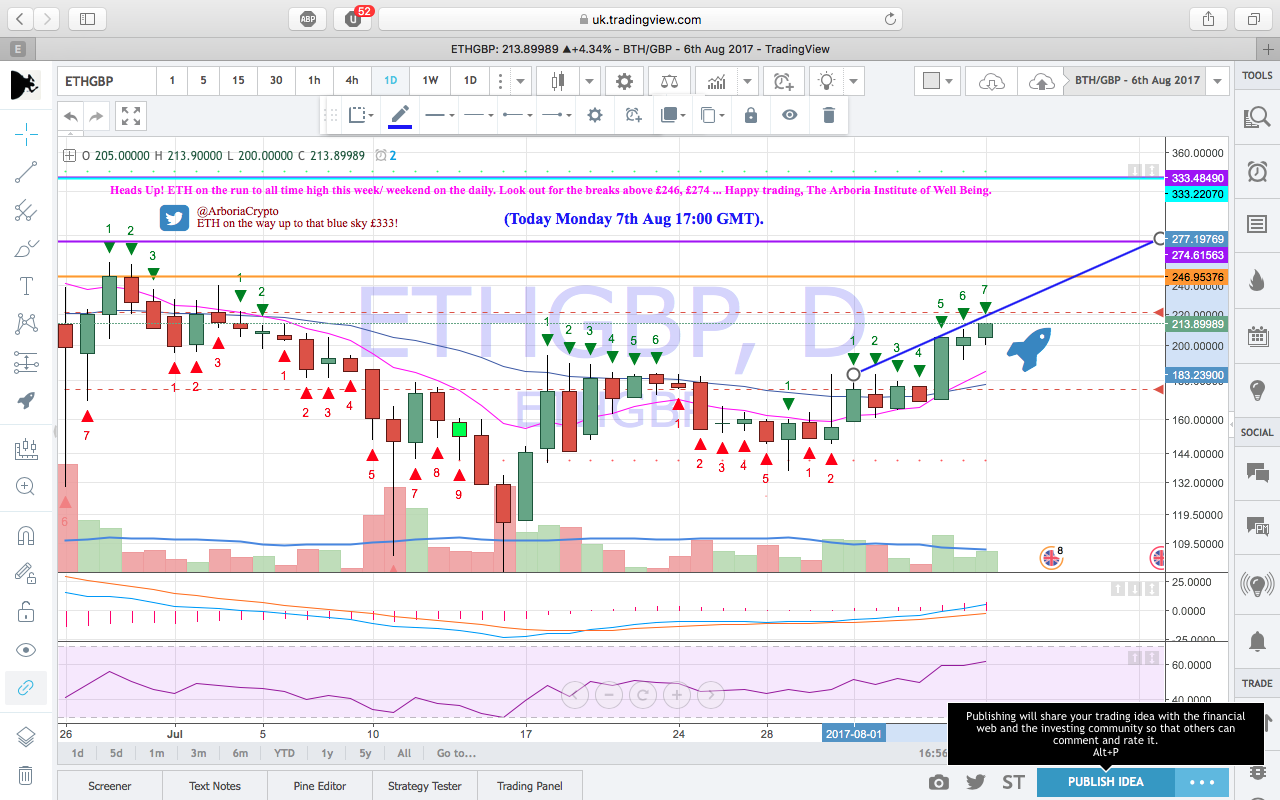
Task: Click the redo arrow
Action: (x=96, y=116)
